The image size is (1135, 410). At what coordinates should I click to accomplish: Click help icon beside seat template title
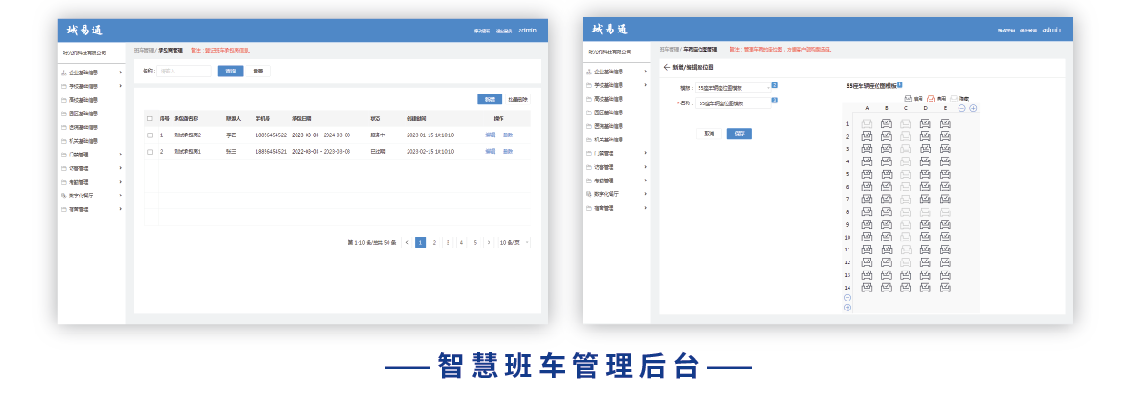coord(900,85)
